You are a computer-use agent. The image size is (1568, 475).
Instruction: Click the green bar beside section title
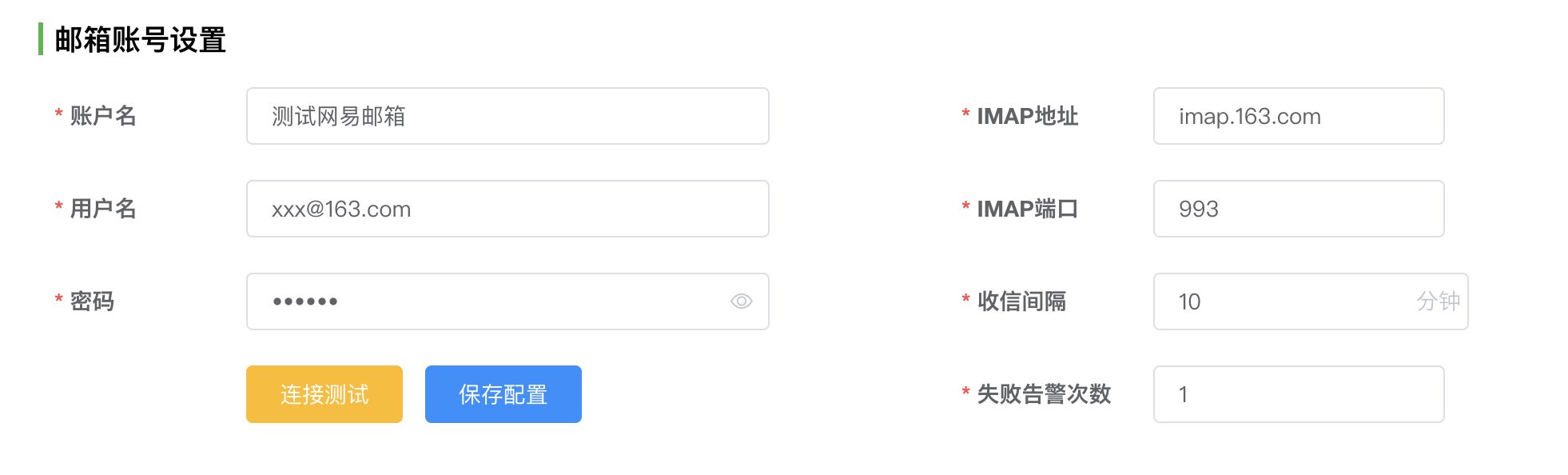41,39
